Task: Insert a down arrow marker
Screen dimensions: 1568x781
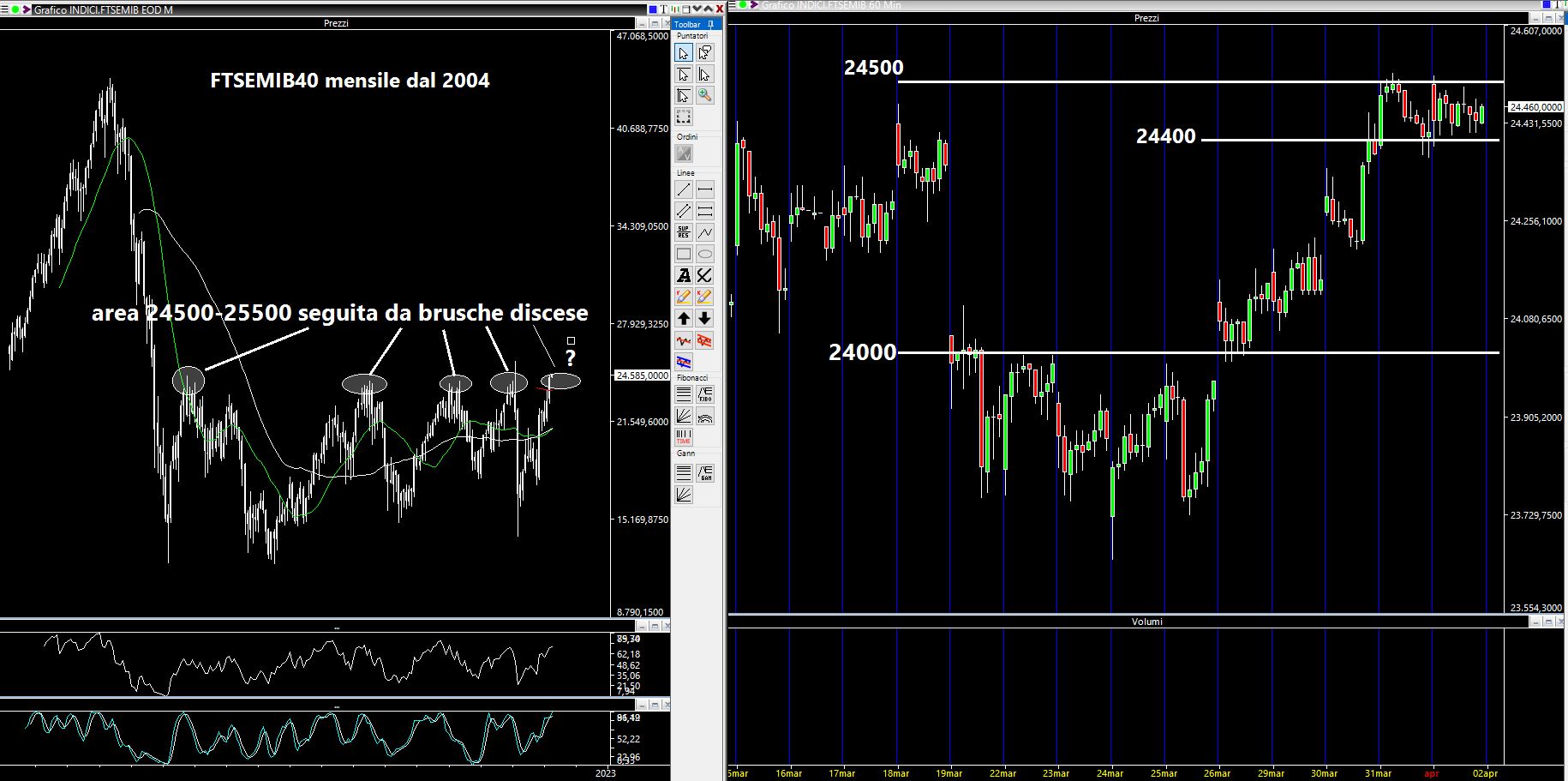Action: (704, 318)
